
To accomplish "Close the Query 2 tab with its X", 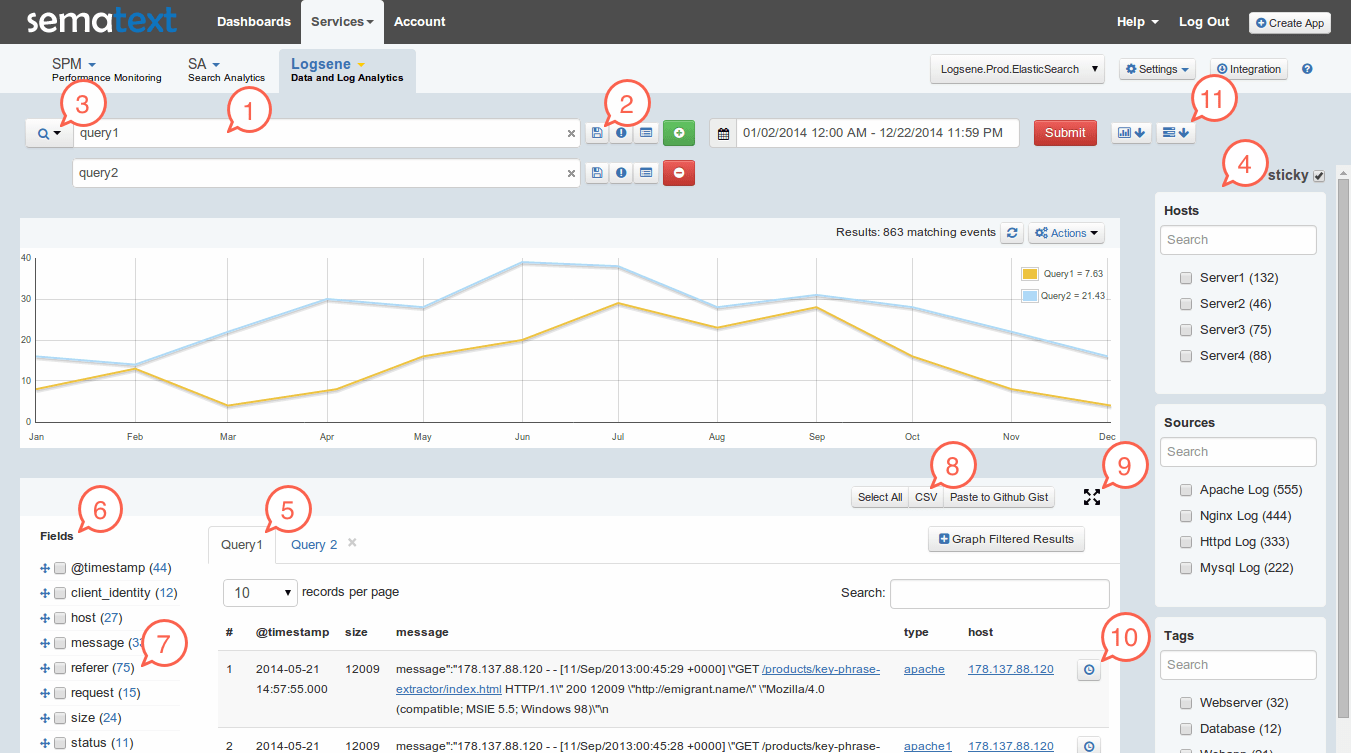I will (352, 543).
